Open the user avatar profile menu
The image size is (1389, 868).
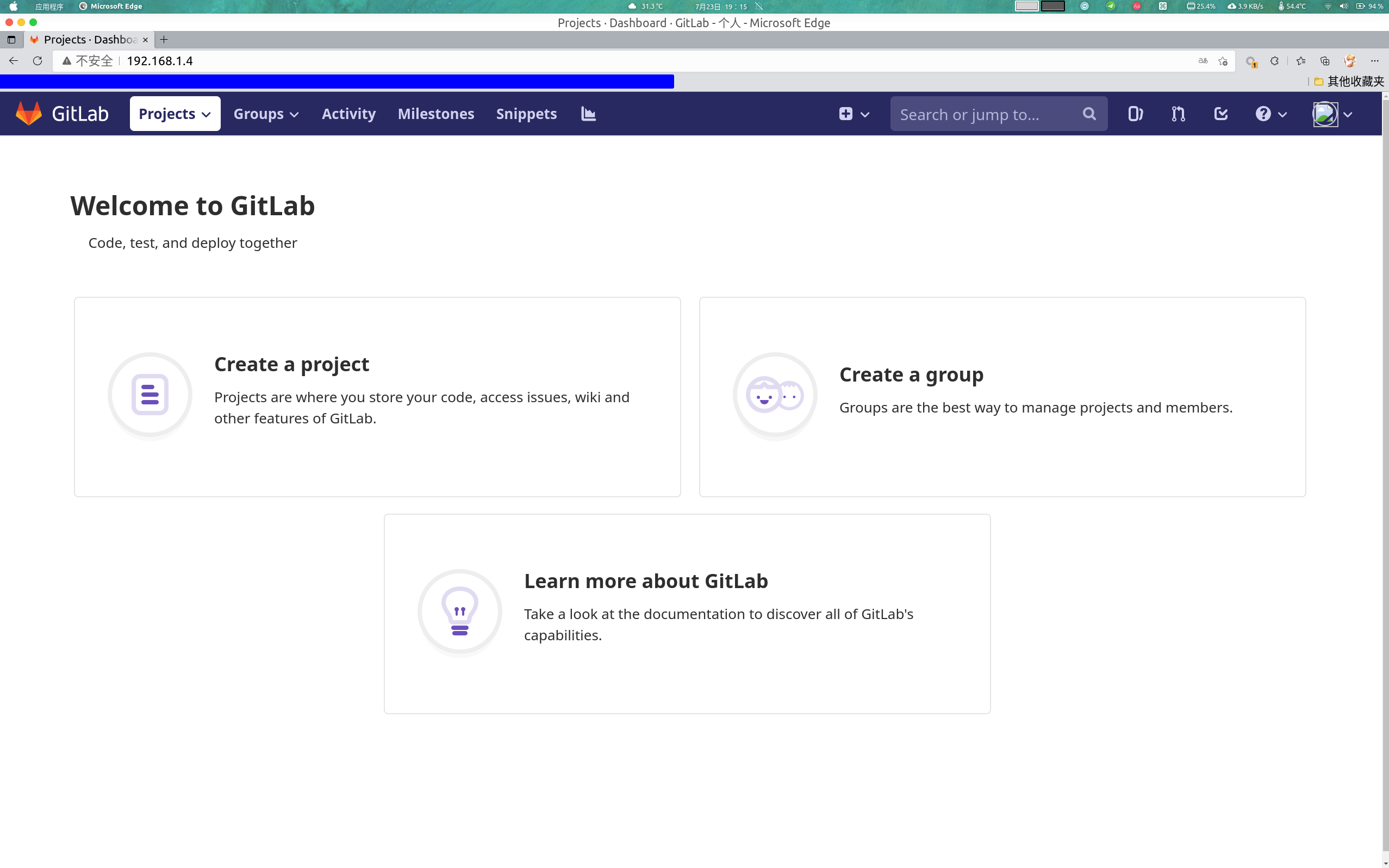point(1332,114)
